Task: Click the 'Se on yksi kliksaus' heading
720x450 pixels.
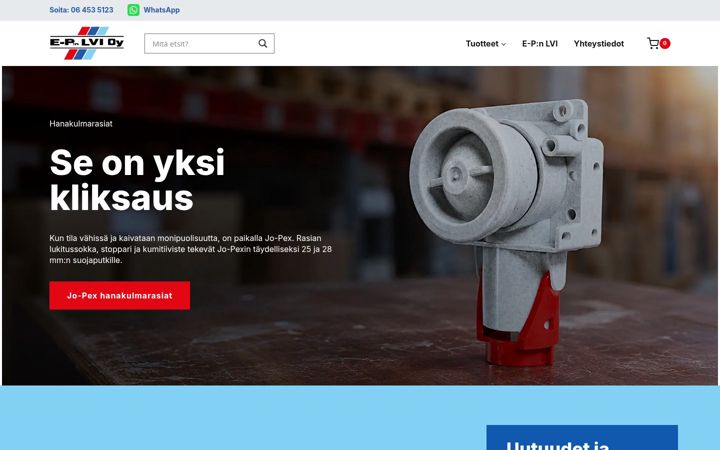Action: [x=137, y=180]
